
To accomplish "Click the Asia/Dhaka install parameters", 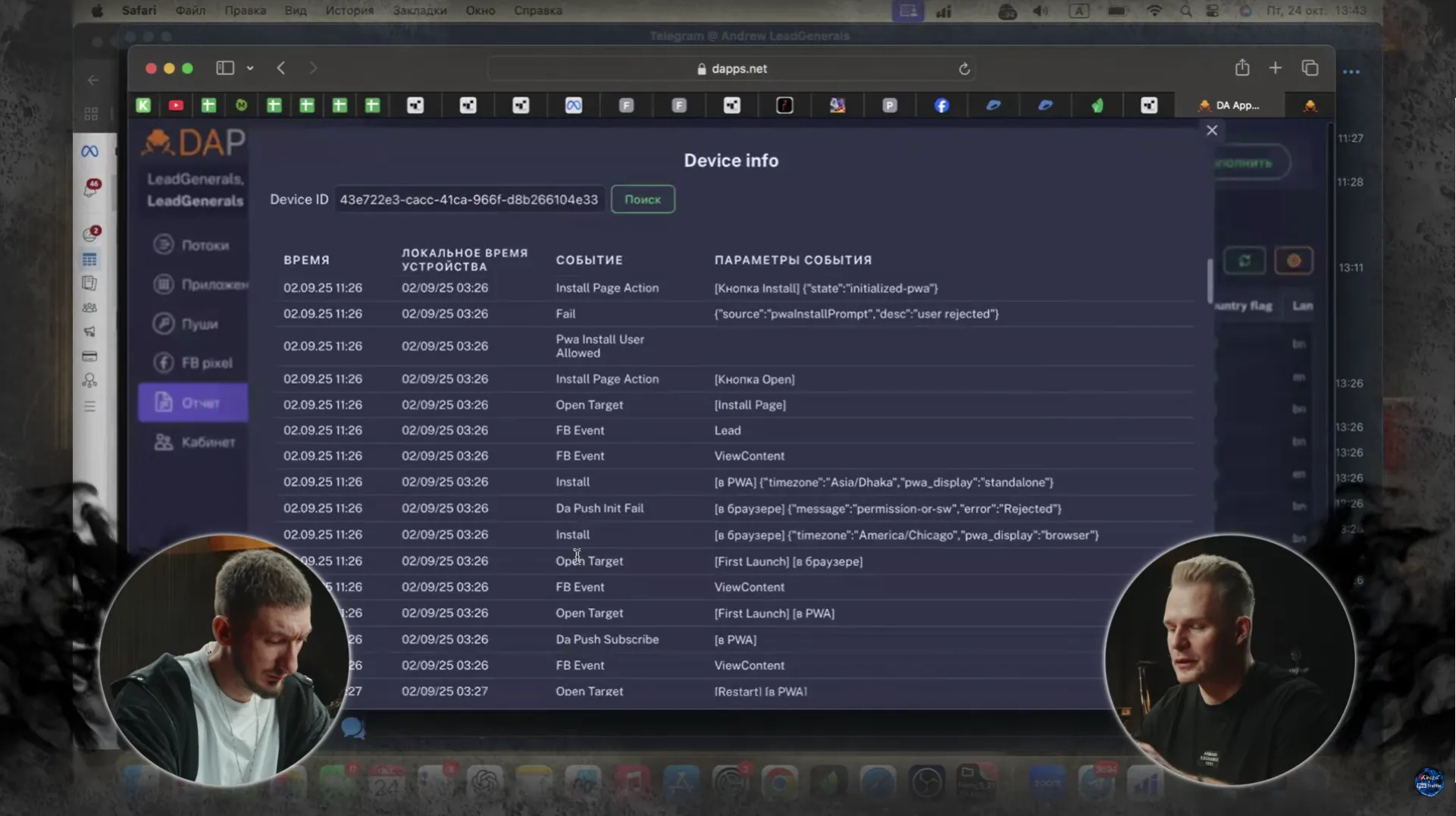I will [884, 482].
